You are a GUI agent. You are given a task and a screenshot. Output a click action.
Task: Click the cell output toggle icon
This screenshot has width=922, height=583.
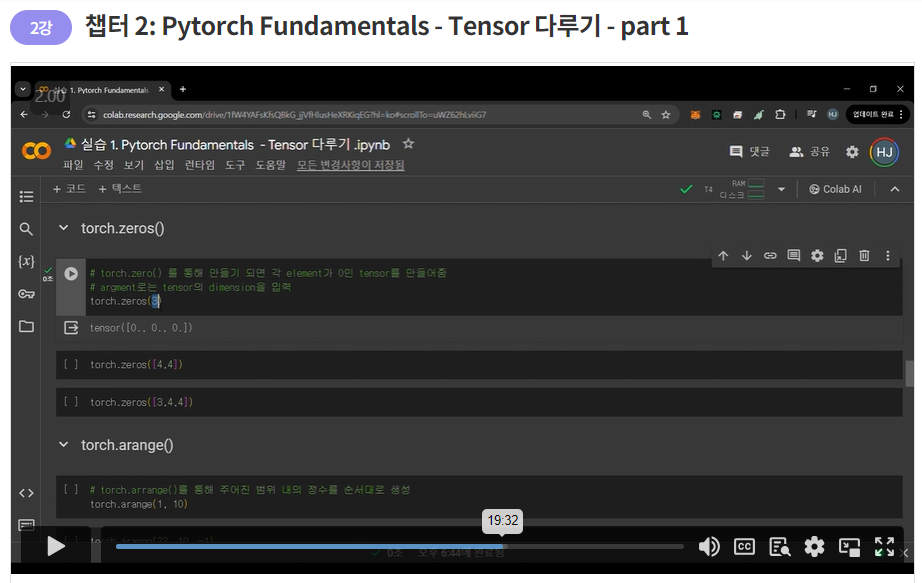pyautogui.click(x=71, y=328)
